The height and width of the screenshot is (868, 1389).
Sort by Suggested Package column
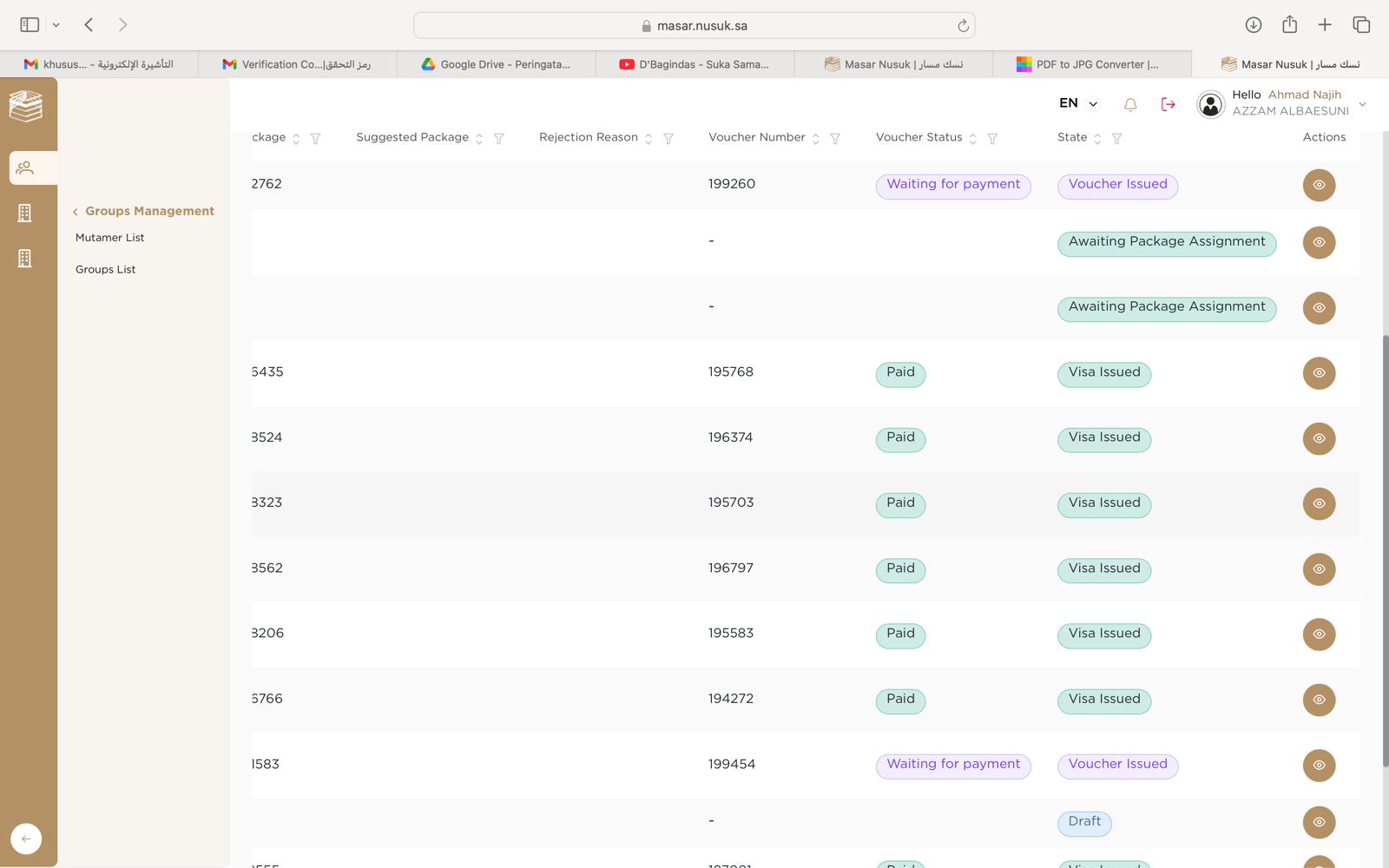(479, 139)
